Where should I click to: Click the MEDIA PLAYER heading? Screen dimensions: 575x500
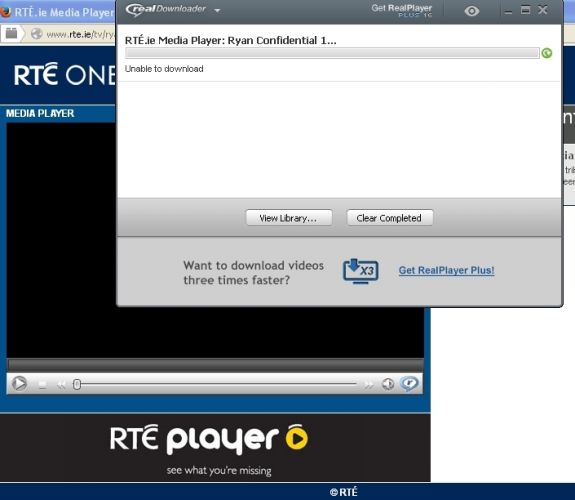[40, 113]
